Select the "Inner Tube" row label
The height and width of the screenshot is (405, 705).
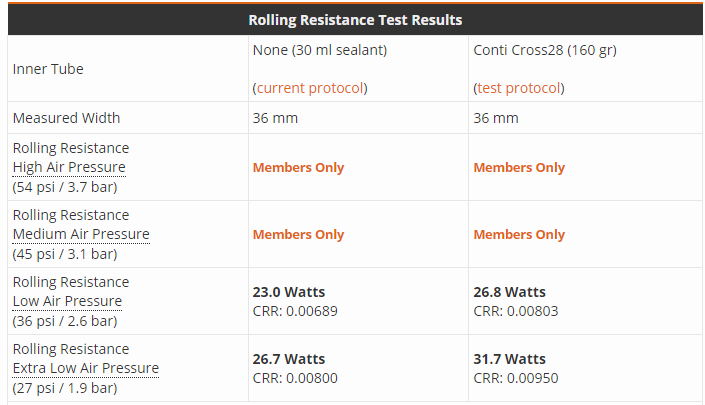pyautogui.click(x=48, y=69)
